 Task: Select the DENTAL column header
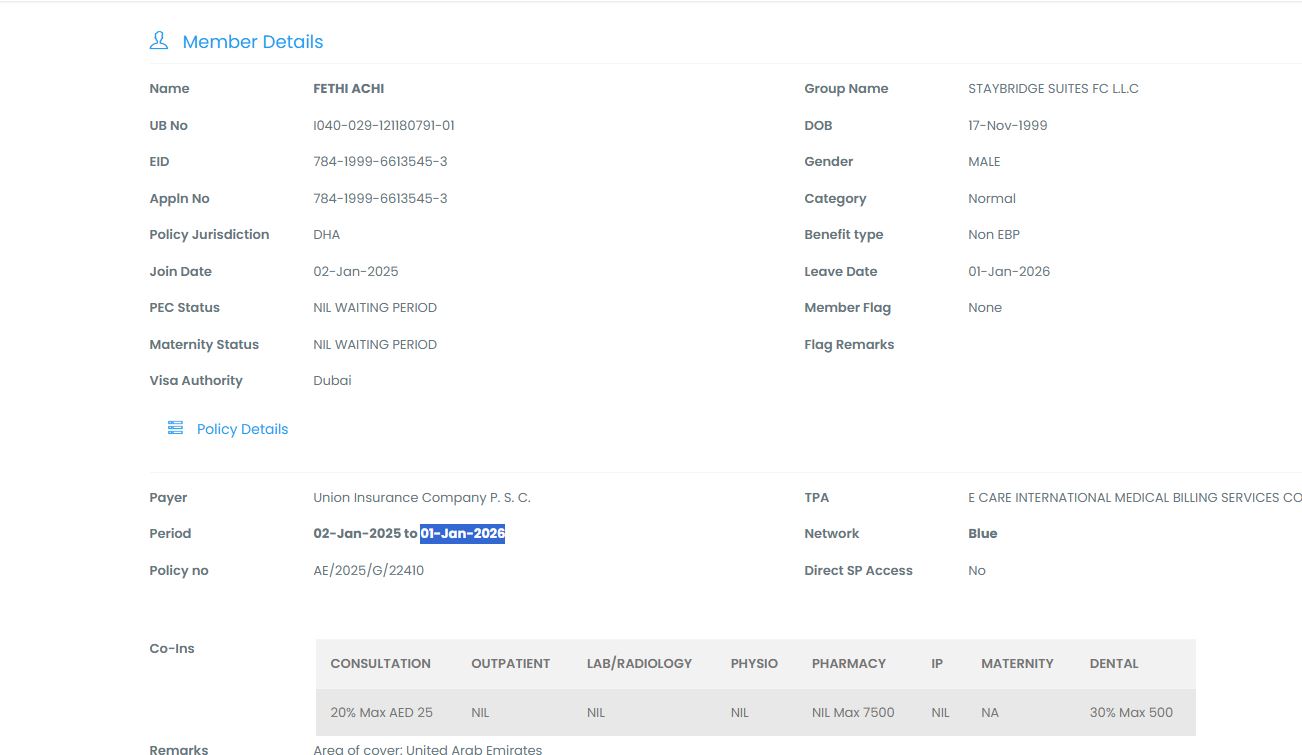coord(1114,664)
